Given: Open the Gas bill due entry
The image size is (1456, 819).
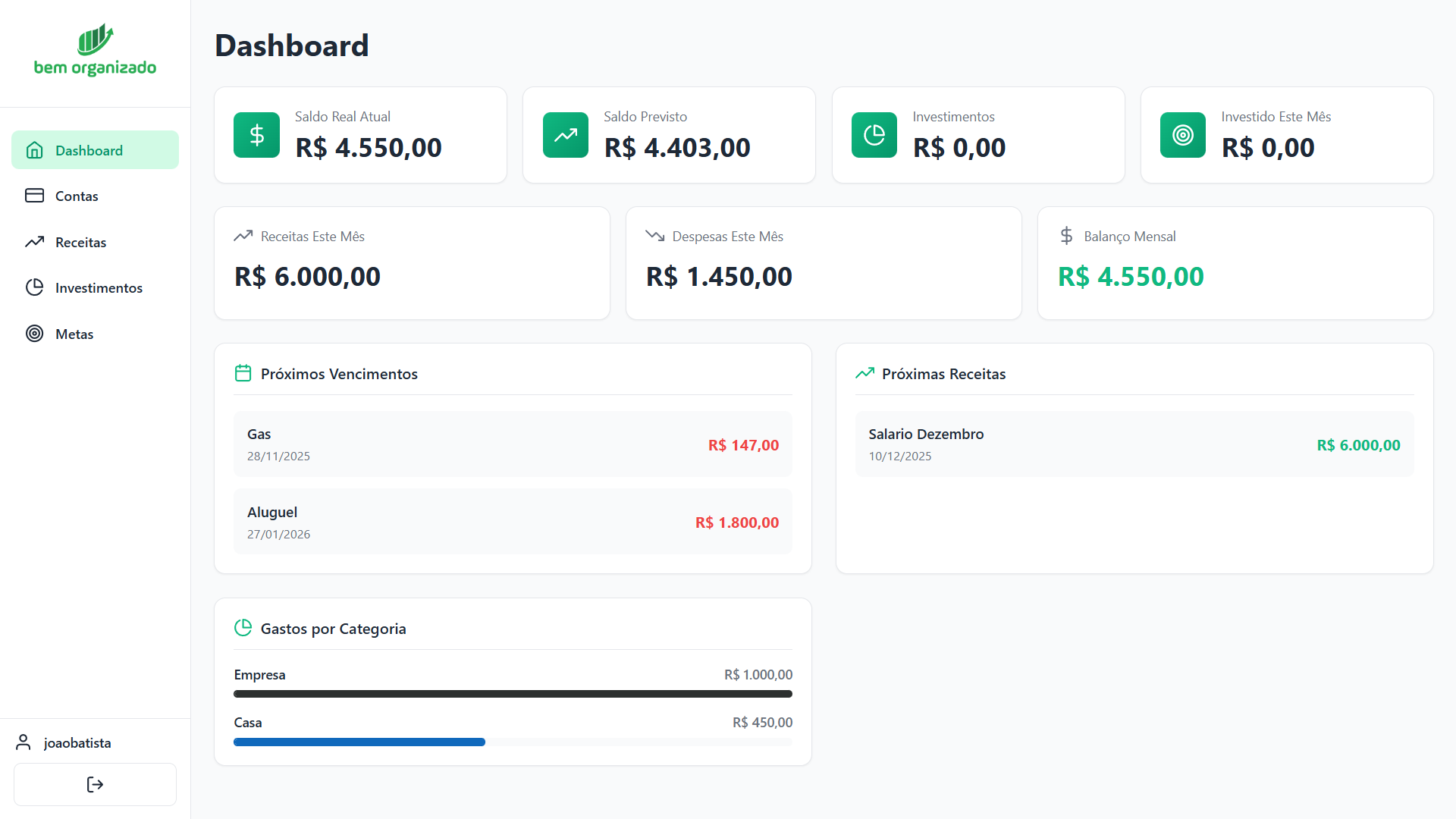Looking at the screenshot, I should coord(513,444).
